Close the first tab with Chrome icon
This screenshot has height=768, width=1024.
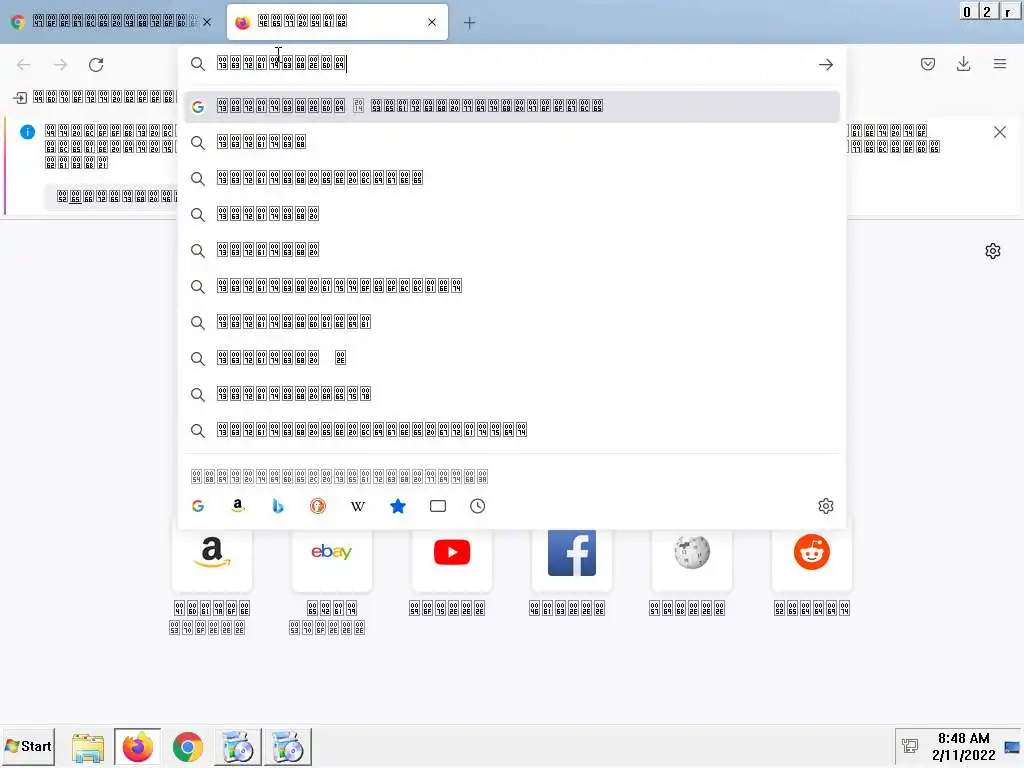[x=207, y=22]
